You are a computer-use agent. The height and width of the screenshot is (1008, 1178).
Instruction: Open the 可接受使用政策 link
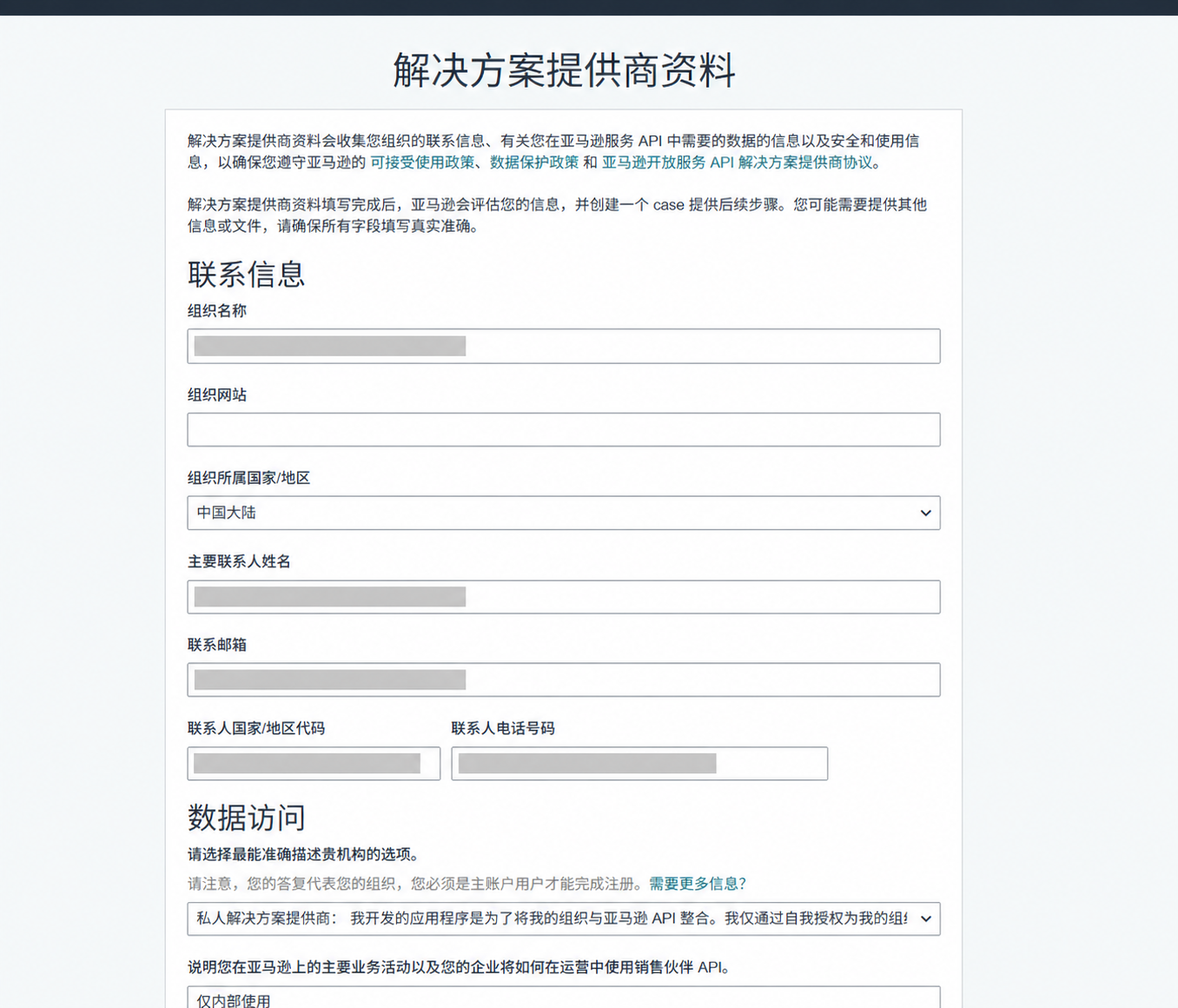[x=422, y=162]
